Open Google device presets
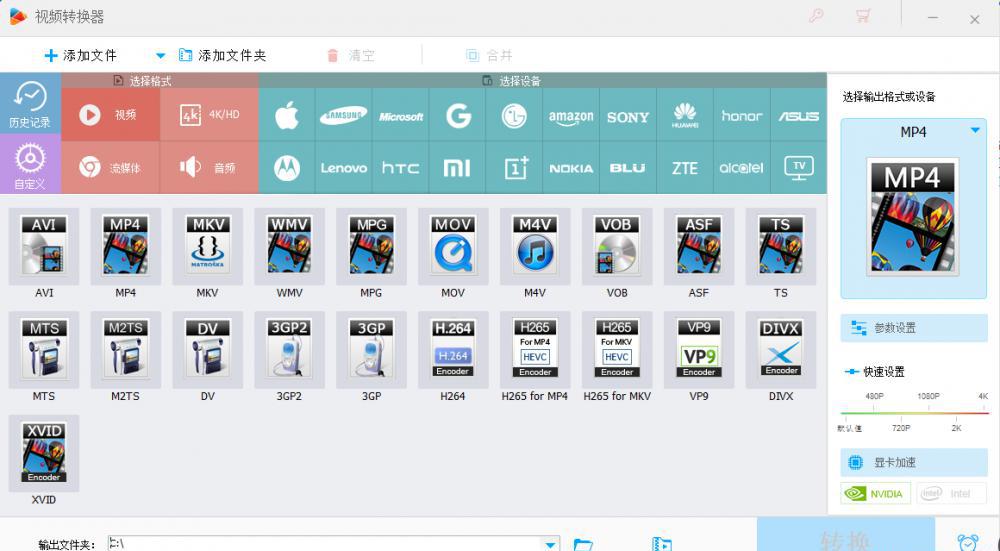Image resolution: width=1000 pixels, height=551 pixels. pos(458,115)
